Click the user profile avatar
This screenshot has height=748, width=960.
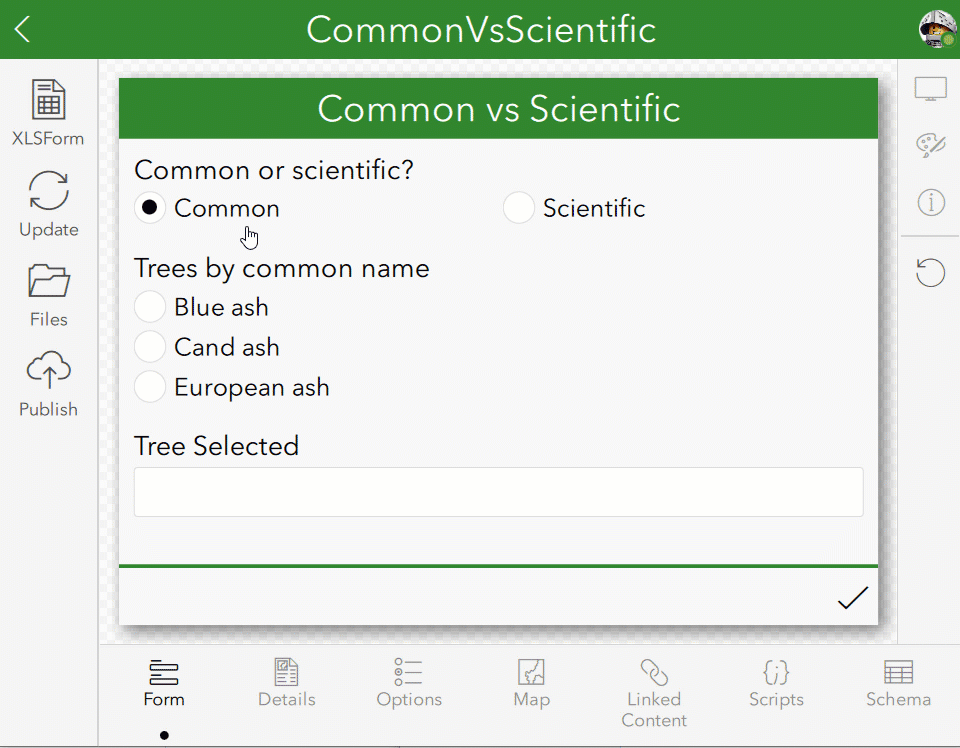(936, 29)
